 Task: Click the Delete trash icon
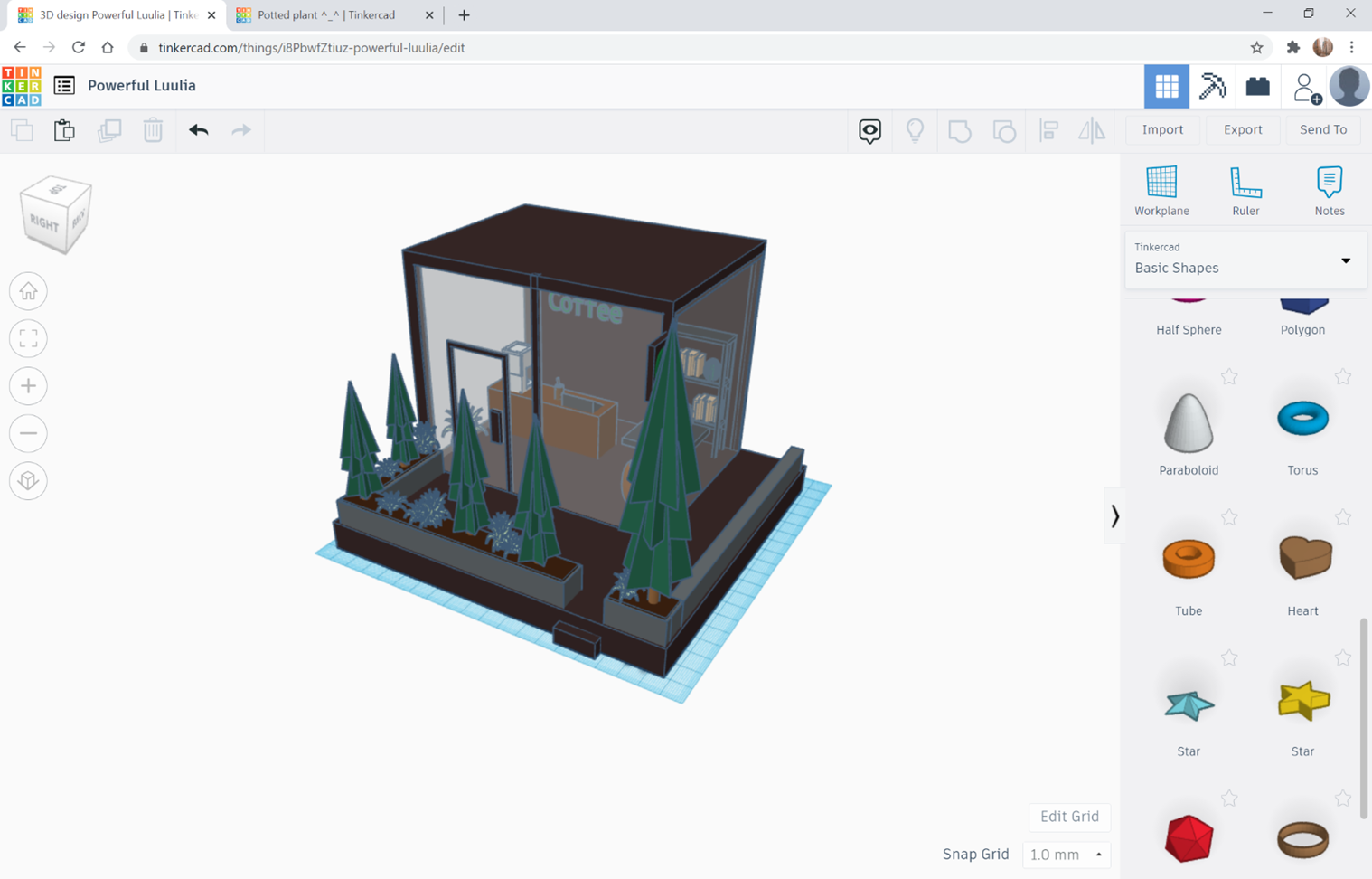(153, 130)
